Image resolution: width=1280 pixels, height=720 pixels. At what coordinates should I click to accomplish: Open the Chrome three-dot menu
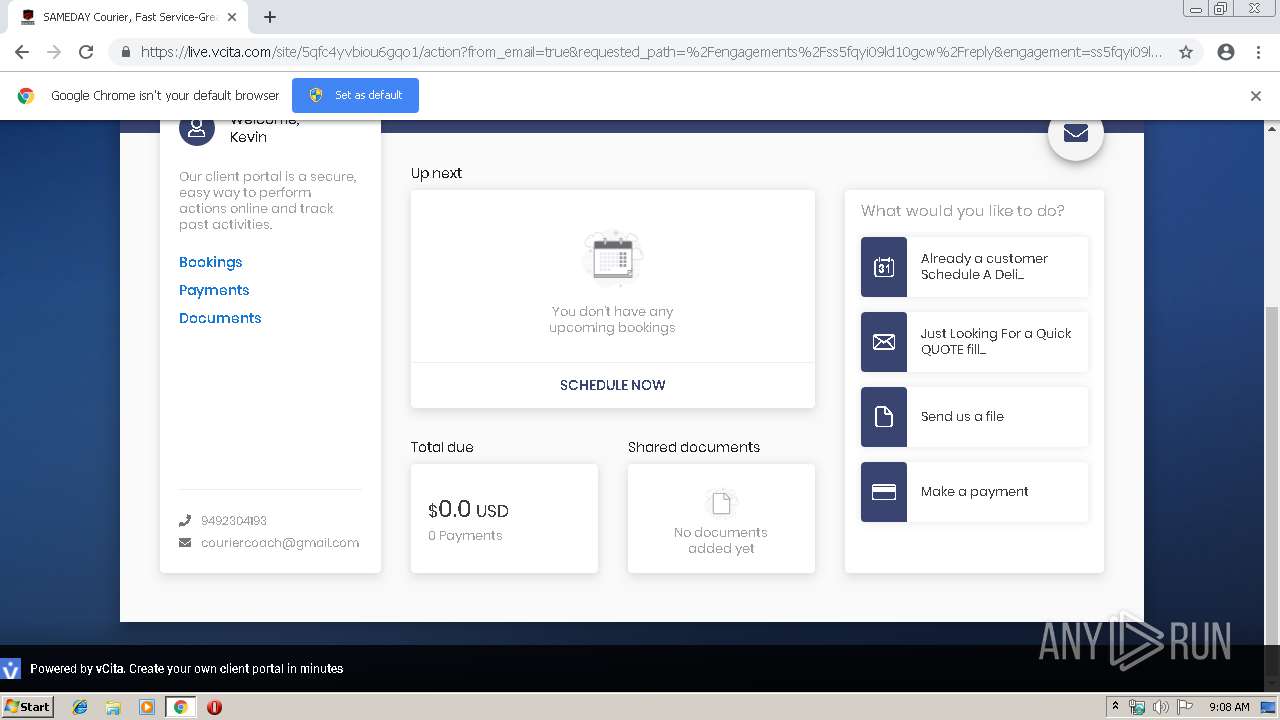point(1258,52)
